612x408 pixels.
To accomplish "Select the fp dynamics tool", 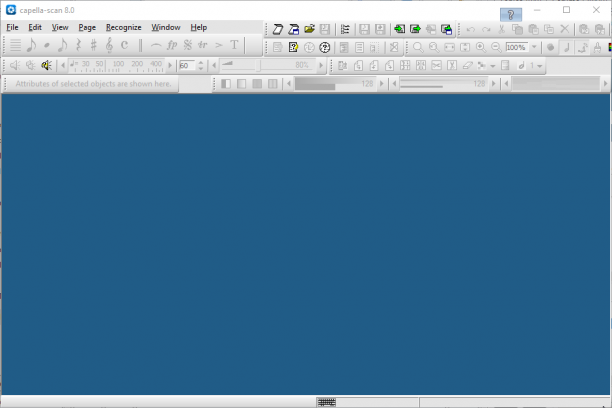I will tap(172, 45).
